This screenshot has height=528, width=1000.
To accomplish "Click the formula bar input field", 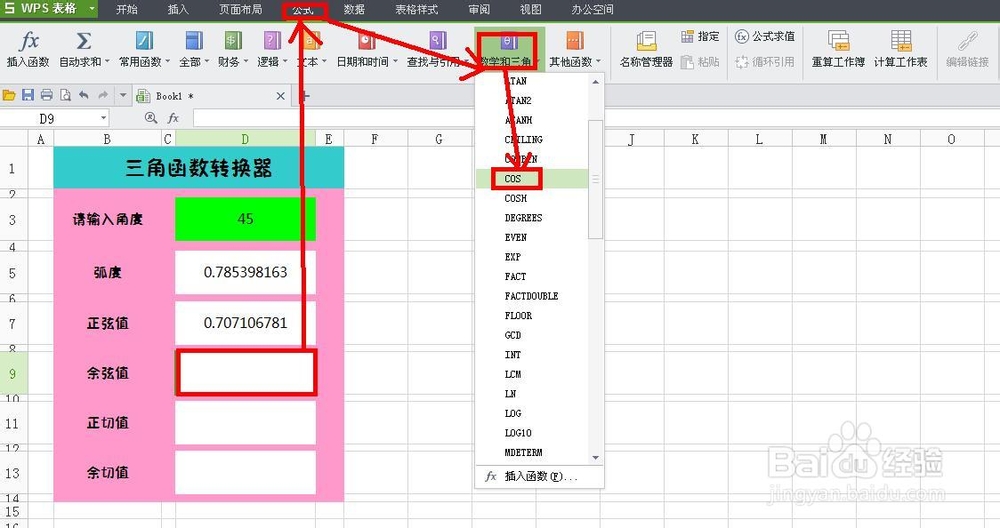I will pos(596,118).
